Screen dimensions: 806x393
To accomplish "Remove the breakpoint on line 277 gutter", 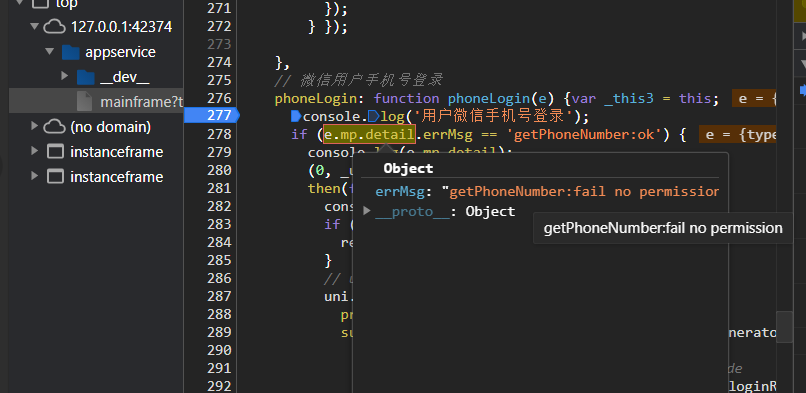I will [212, 116].
